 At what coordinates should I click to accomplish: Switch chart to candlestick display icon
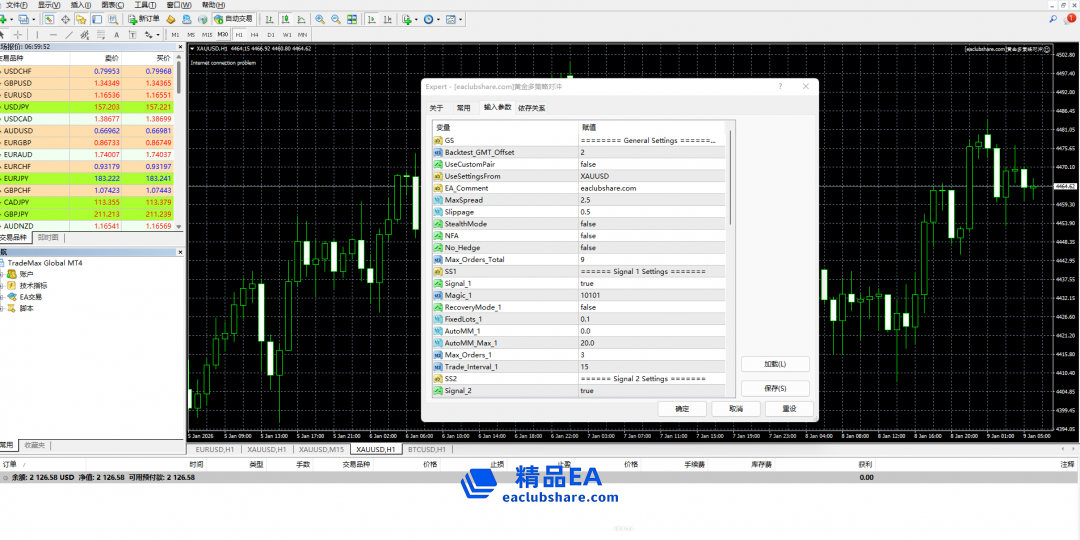coord(287,19)
